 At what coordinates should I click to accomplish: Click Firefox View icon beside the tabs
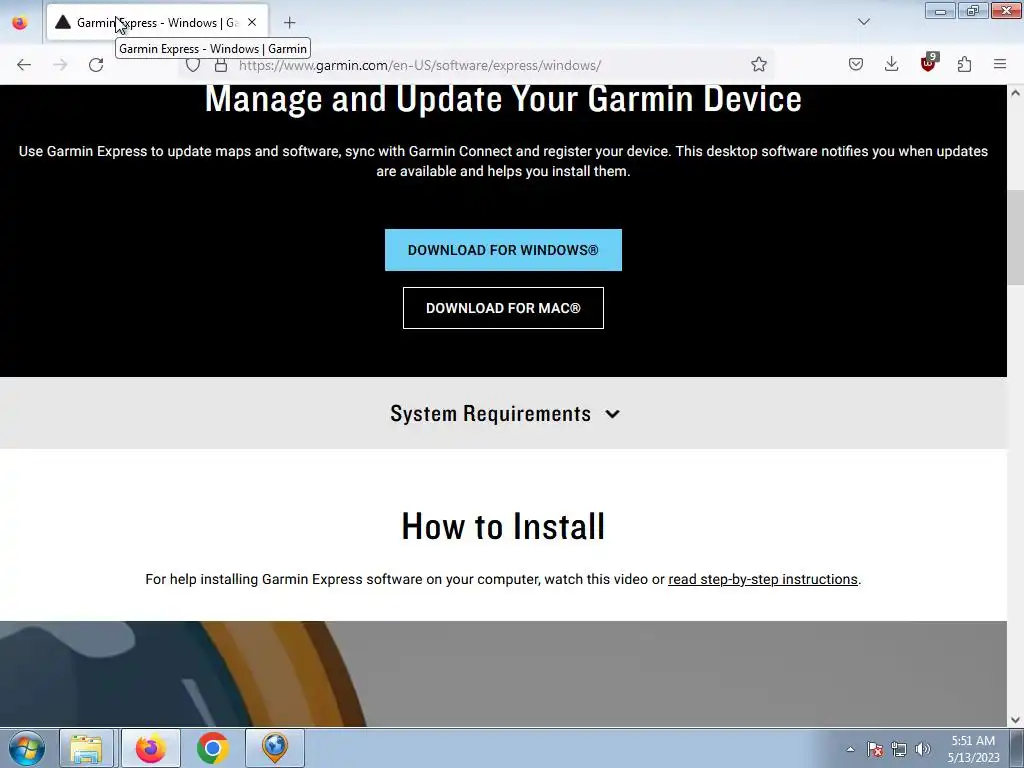pyautogui.click(x=20, y=22)
